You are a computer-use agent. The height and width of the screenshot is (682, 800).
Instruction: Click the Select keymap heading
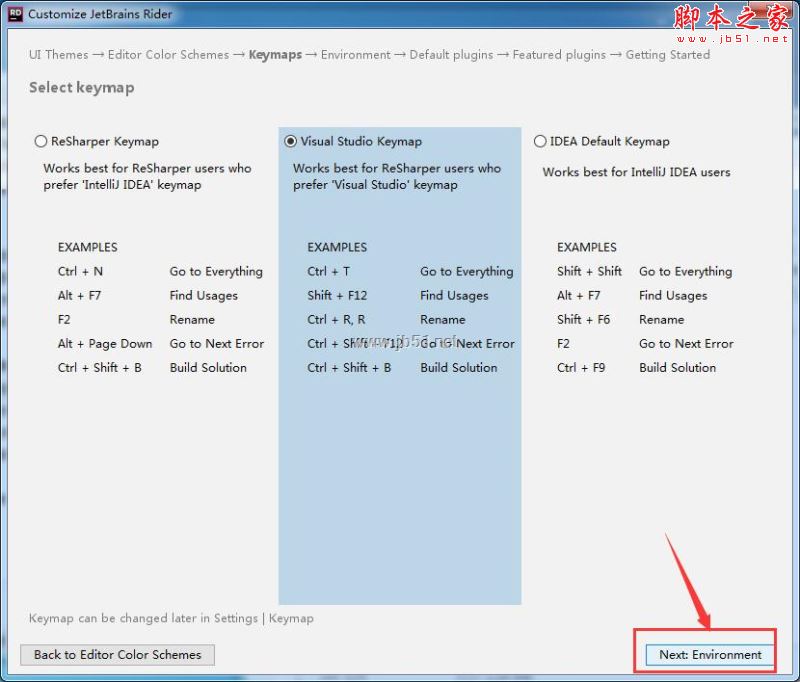pyautogui.click(x=82, y=87)
